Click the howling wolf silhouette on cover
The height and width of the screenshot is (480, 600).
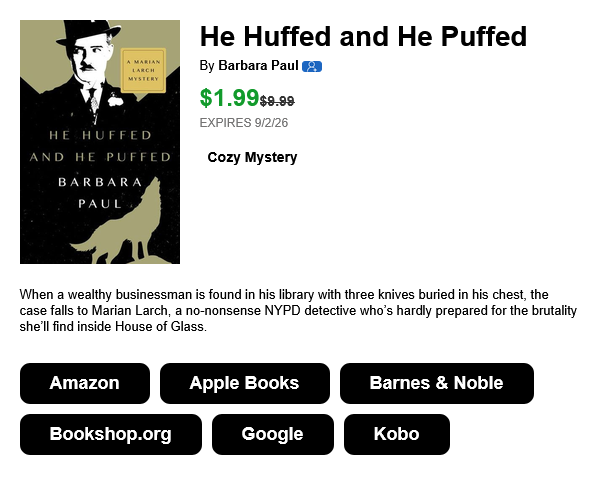coord(121,224)
